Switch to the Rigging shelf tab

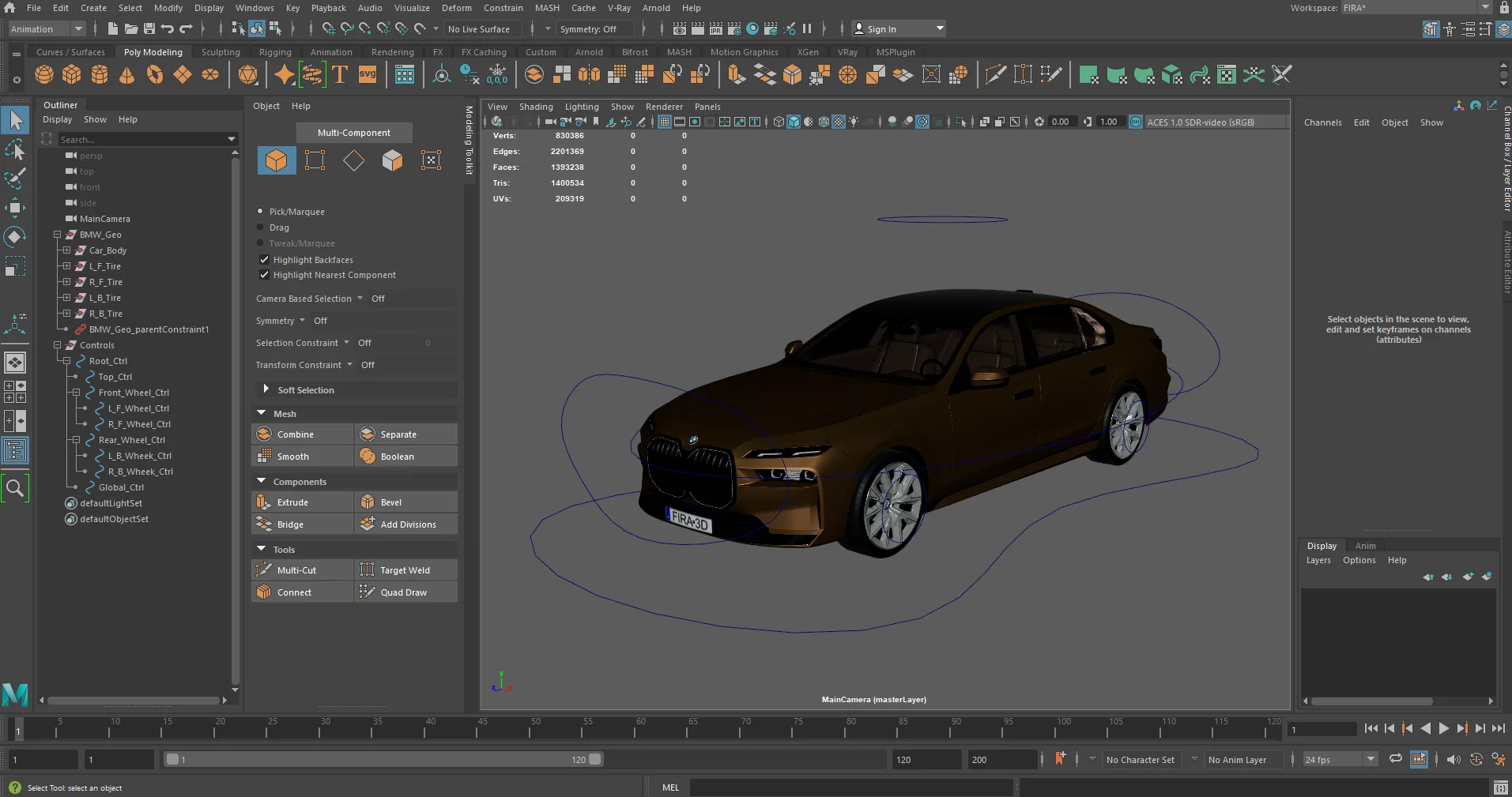pos(275,52)
